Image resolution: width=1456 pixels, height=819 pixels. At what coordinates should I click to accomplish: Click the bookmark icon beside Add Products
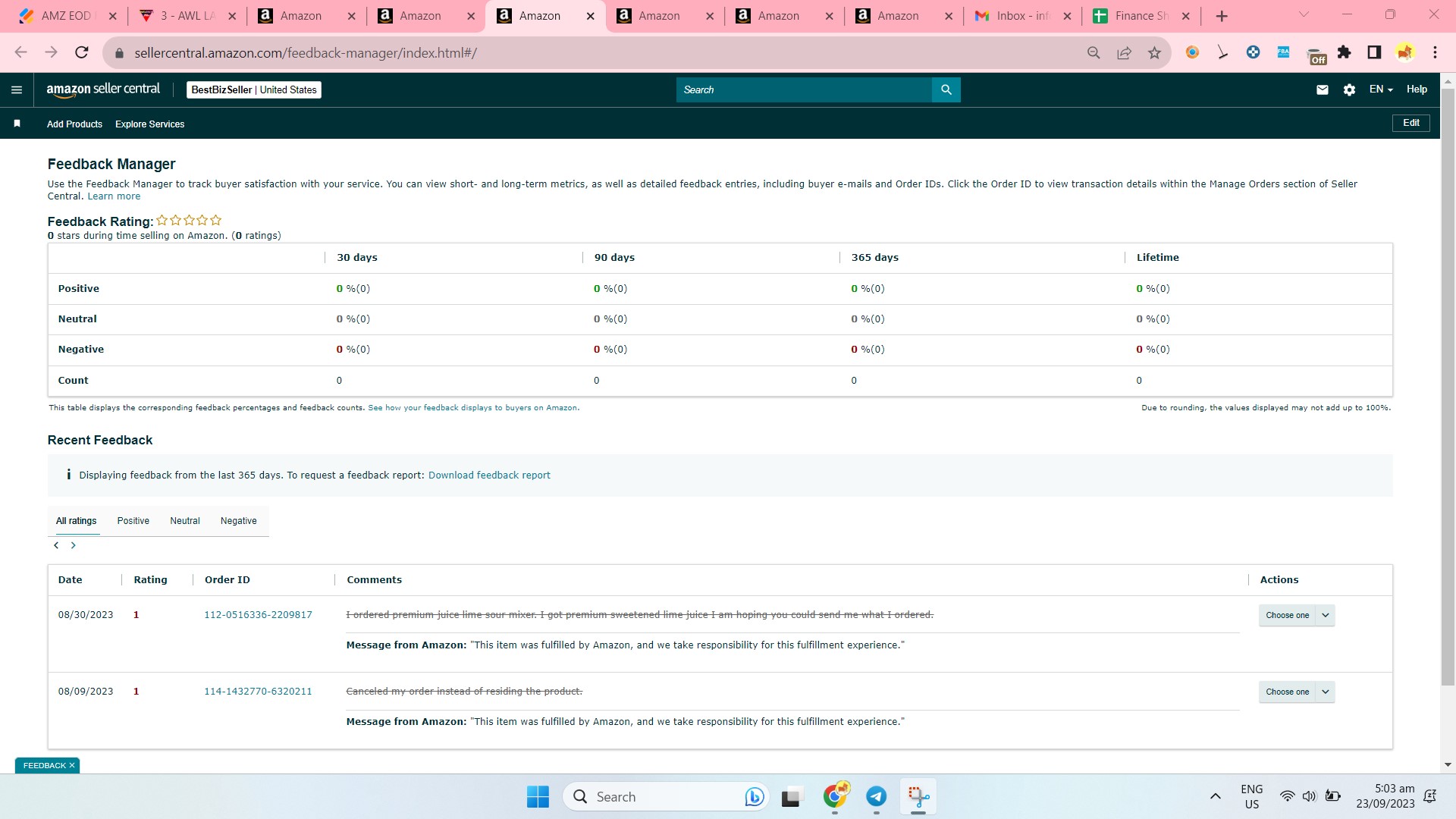(17, 124)
